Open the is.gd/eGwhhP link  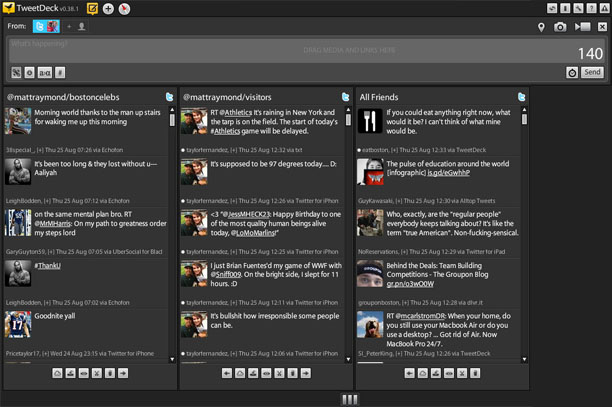point(449,173)
